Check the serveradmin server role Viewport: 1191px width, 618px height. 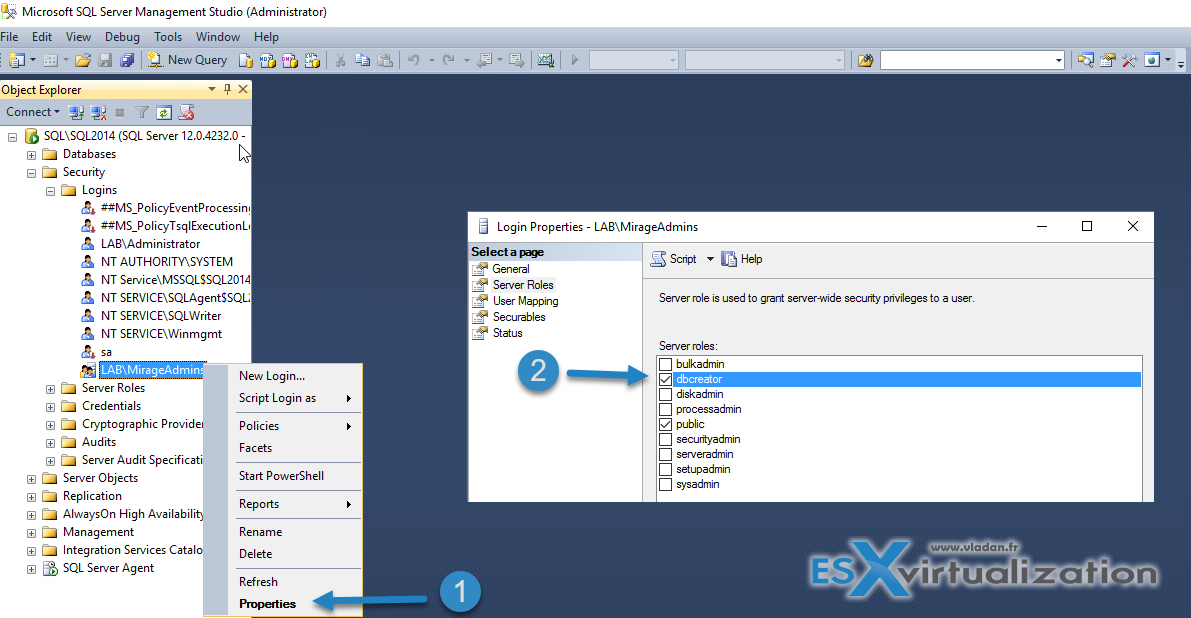click(665, 454)
